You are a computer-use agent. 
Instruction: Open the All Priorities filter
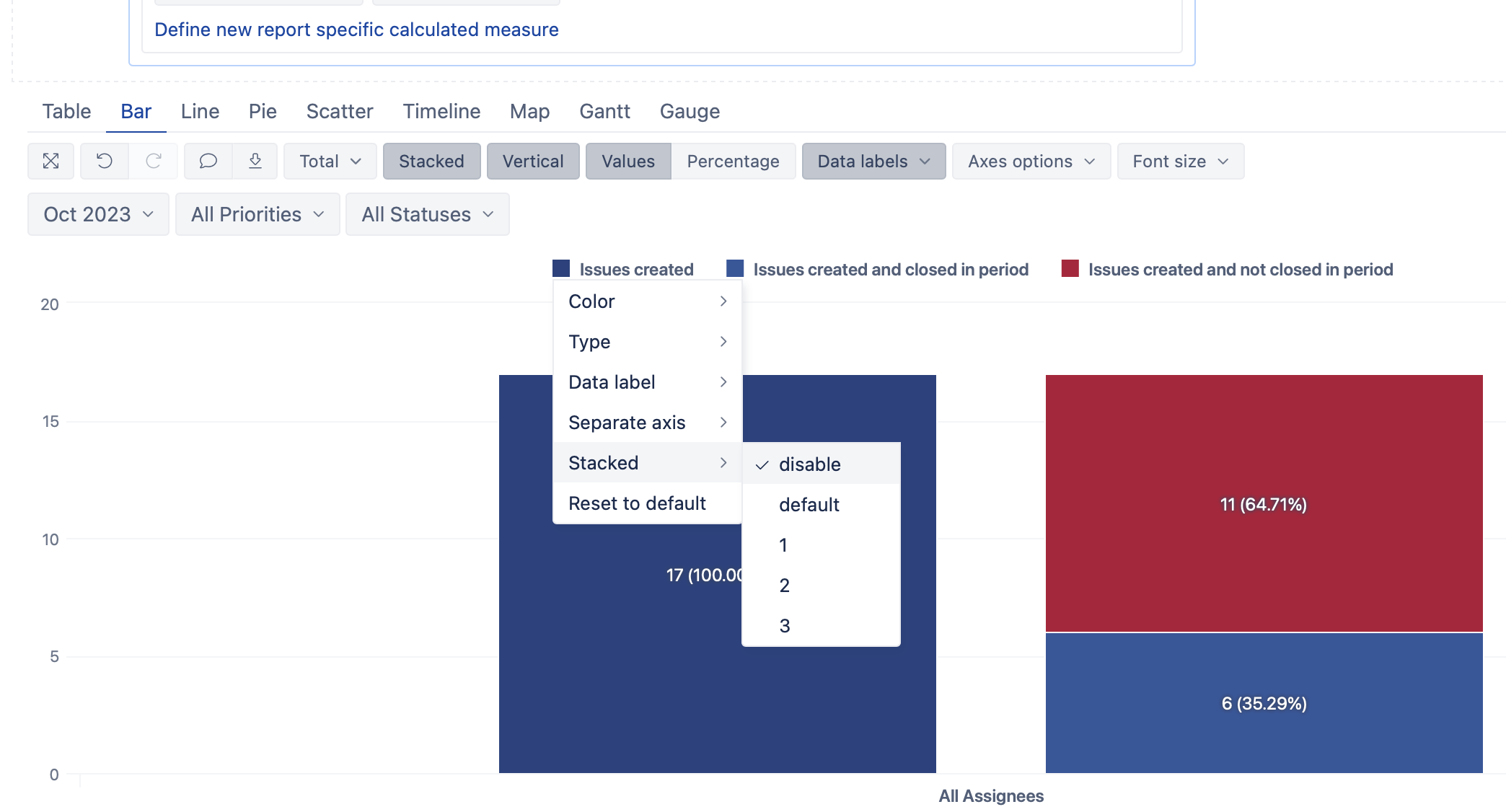[257, 213]
